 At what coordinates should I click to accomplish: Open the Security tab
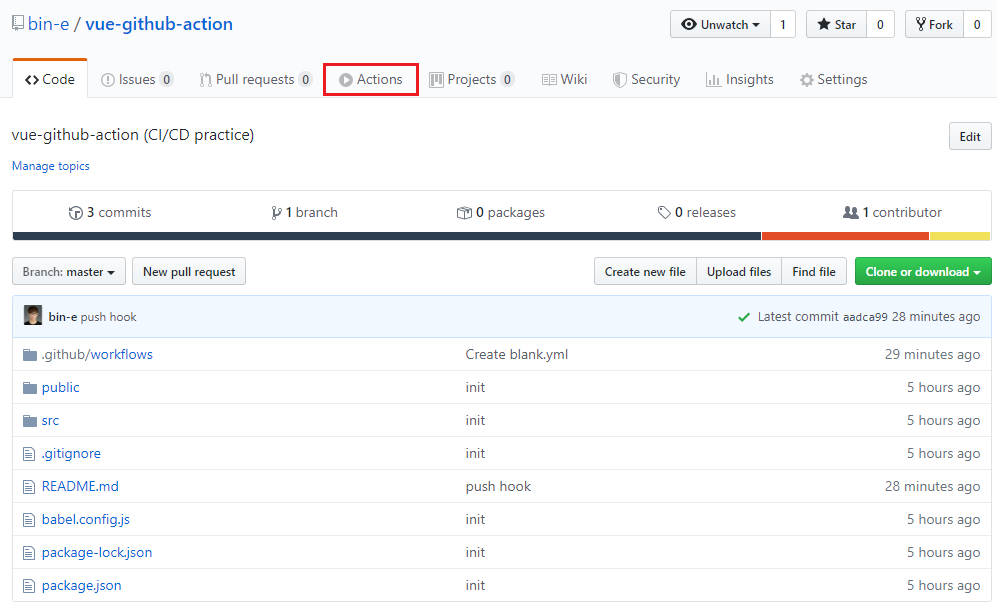point(647,79)
